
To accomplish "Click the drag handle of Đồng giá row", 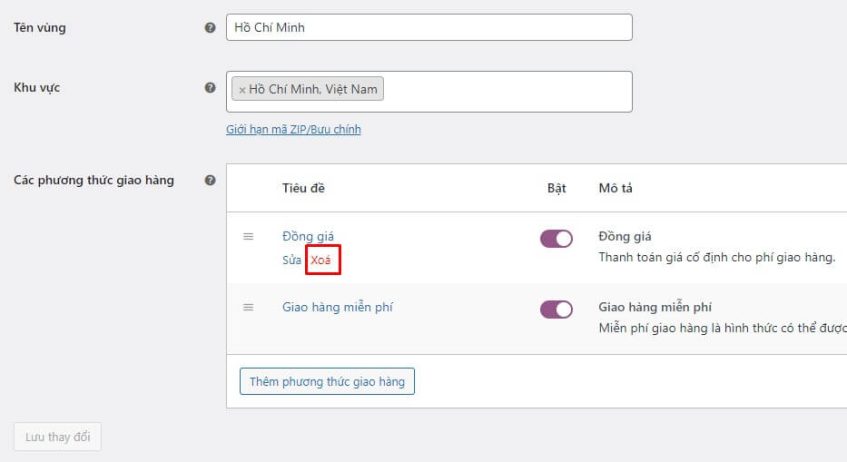I will [249, 237].
